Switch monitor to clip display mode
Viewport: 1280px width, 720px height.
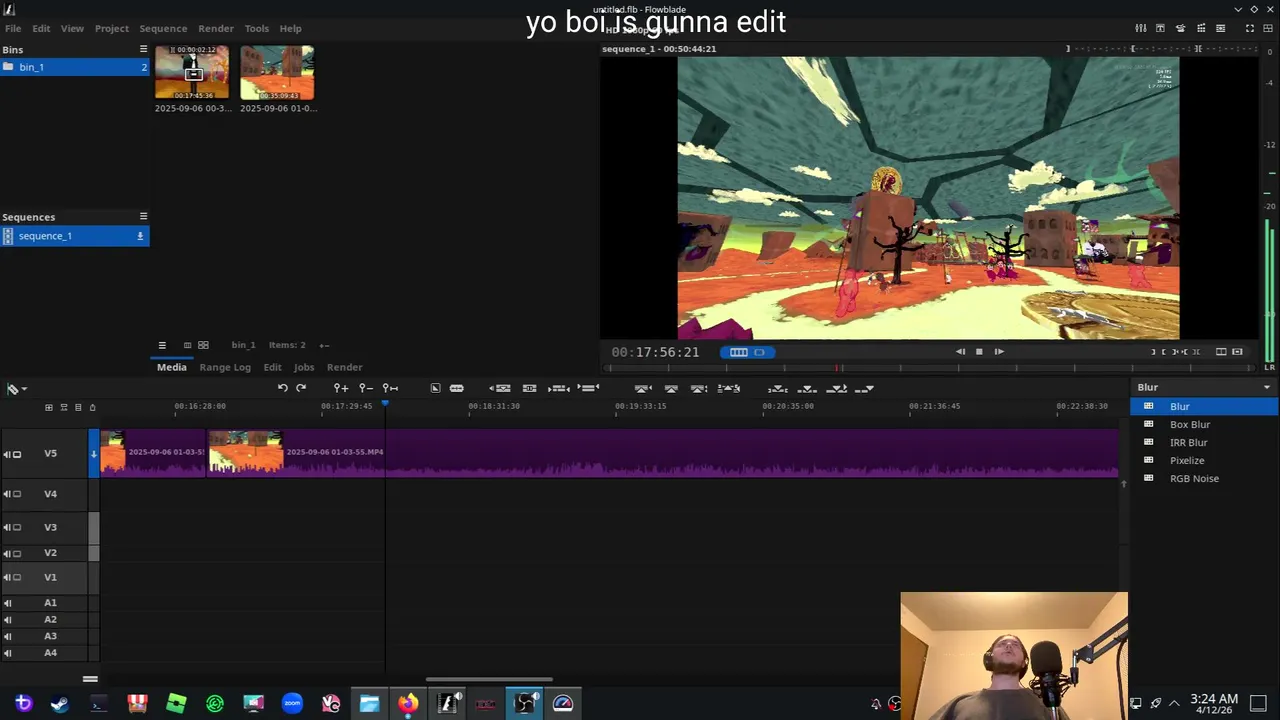coord(760,352)
